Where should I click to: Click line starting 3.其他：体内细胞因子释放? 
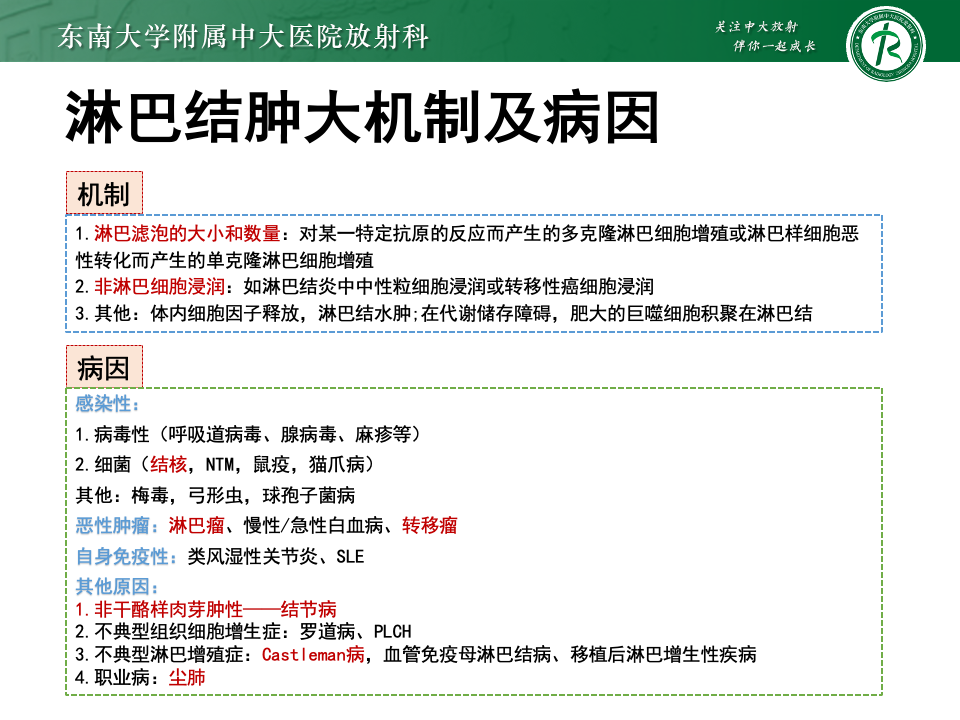point(444,313)
